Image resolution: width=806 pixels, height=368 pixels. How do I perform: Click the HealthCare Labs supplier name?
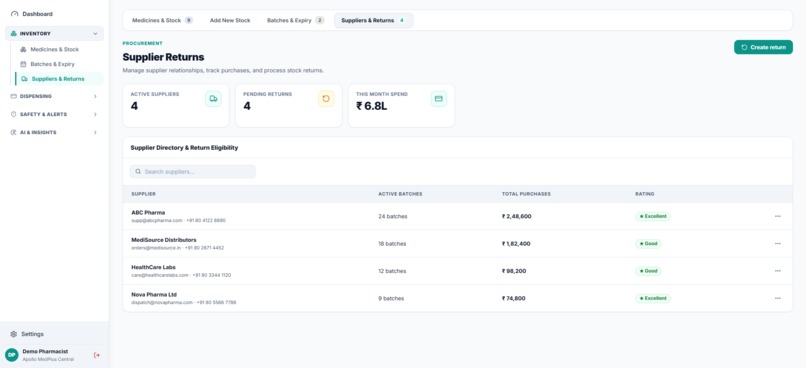click(153, 267)
